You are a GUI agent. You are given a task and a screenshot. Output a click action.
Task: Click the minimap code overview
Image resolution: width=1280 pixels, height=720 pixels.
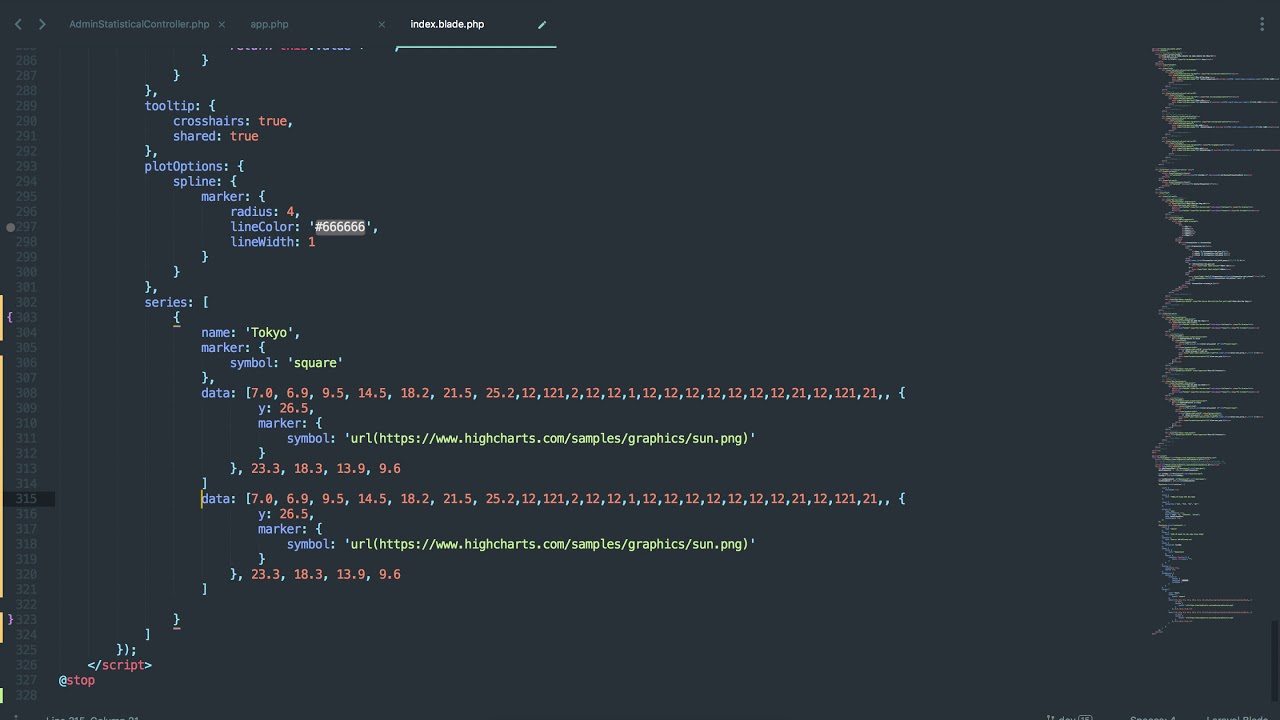click(1210, 300)
